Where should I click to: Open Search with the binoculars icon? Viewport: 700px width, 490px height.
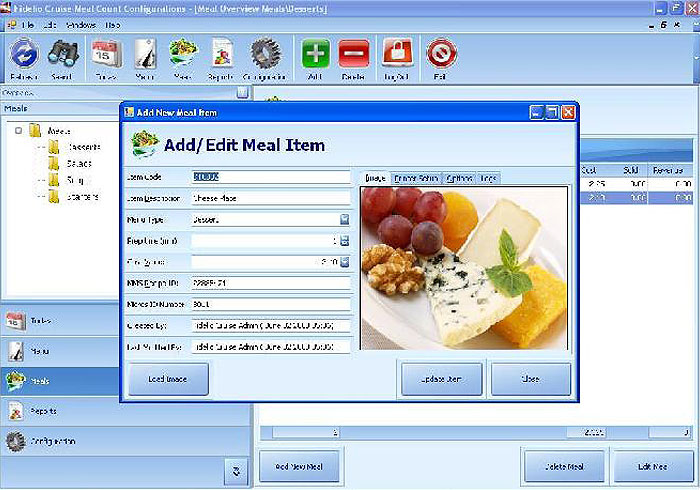coord(64,57)
